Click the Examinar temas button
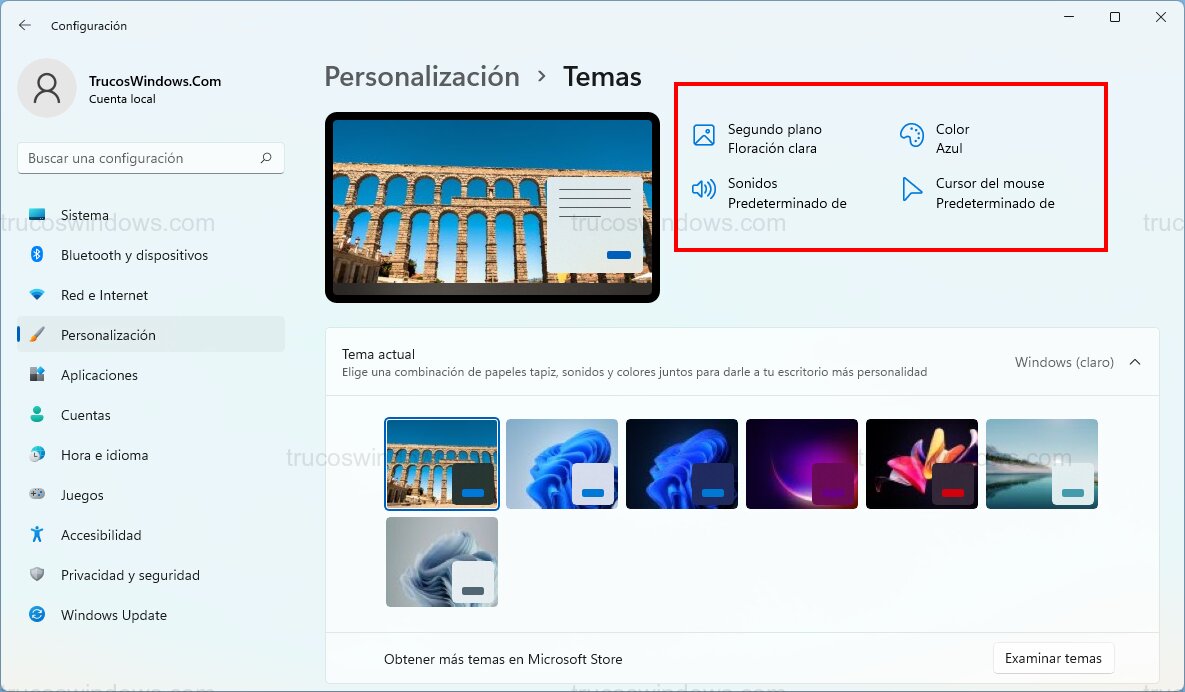The image size is (1185, 692). (1053, 658)
